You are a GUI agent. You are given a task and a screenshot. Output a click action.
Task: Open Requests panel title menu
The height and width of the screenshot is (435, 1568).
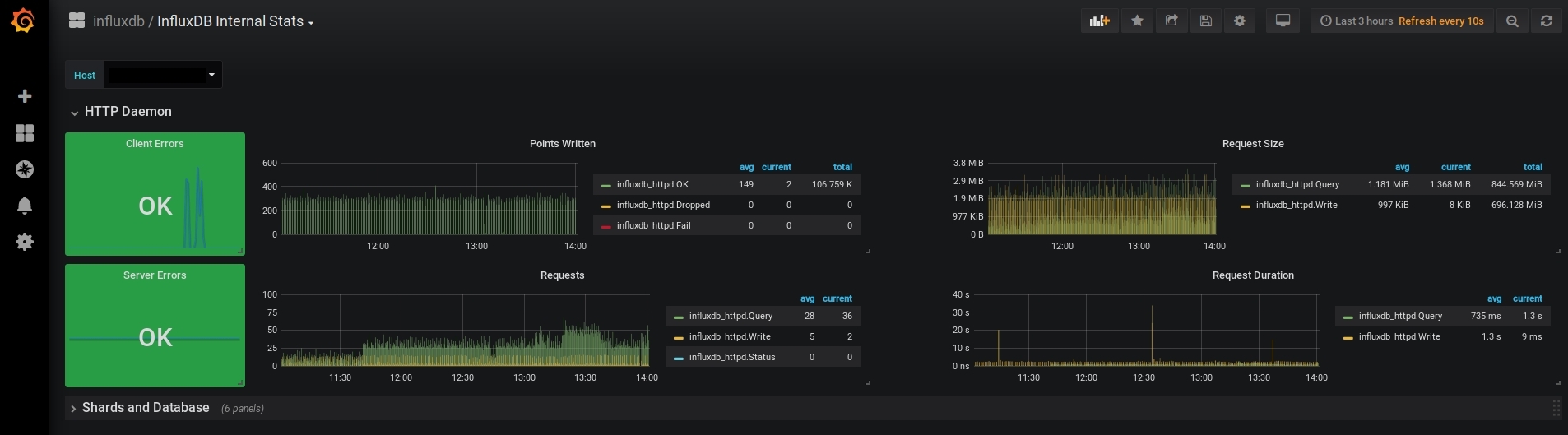point(563,275)
